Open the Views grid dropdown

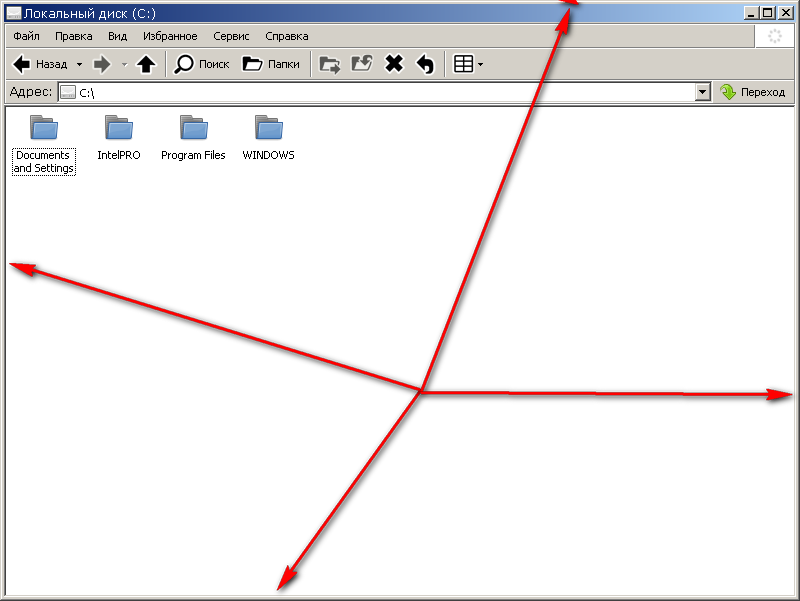pyautogui.click(x=468, y=64)
